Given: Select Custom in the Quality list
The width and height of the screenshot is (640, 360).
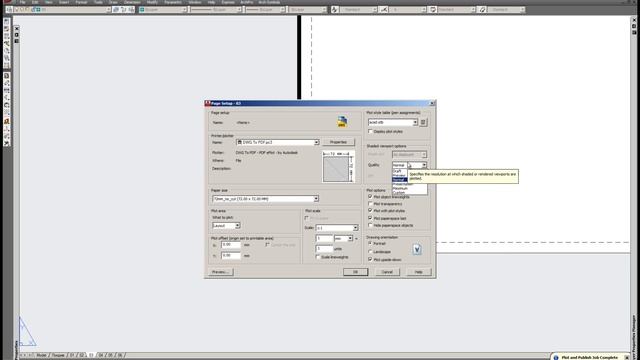Looking at the screenshot, I should pos(399,192).
